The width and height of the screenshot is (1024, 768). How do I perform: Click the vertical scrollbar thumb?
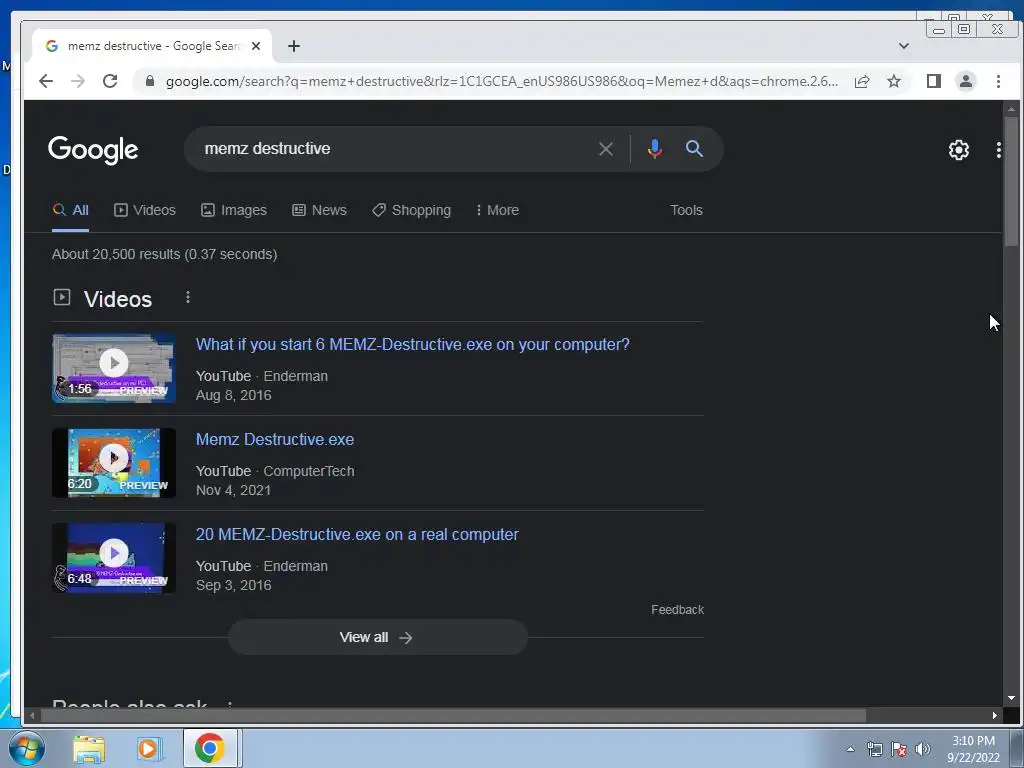click(1011, 182)
